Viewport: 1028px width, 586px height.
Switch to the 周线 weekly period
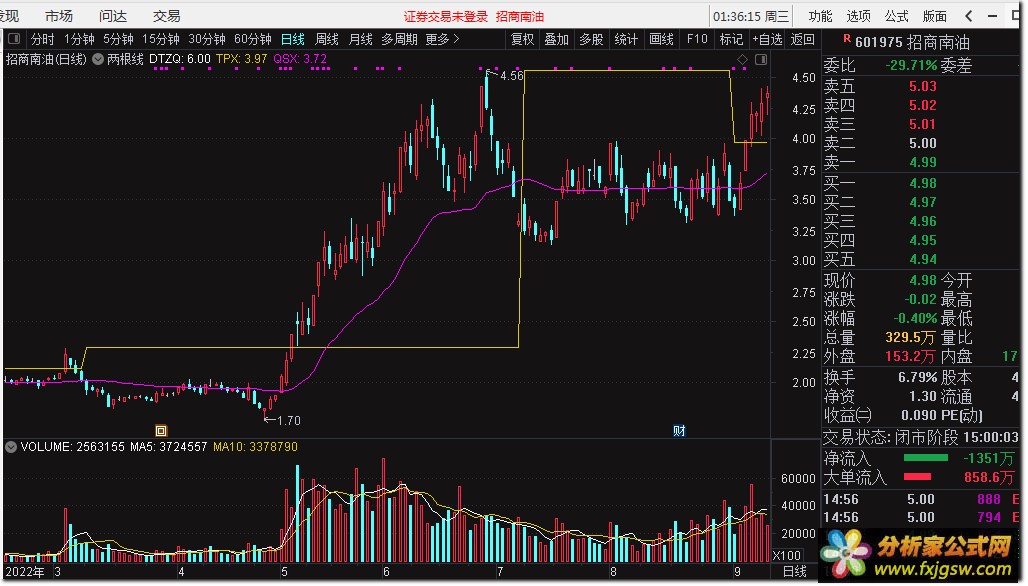326,39
